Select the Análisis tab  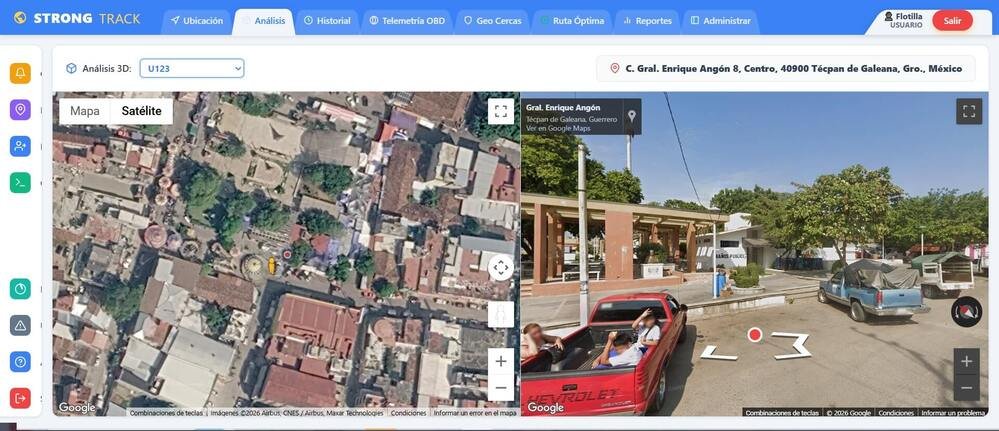(264, 21)
